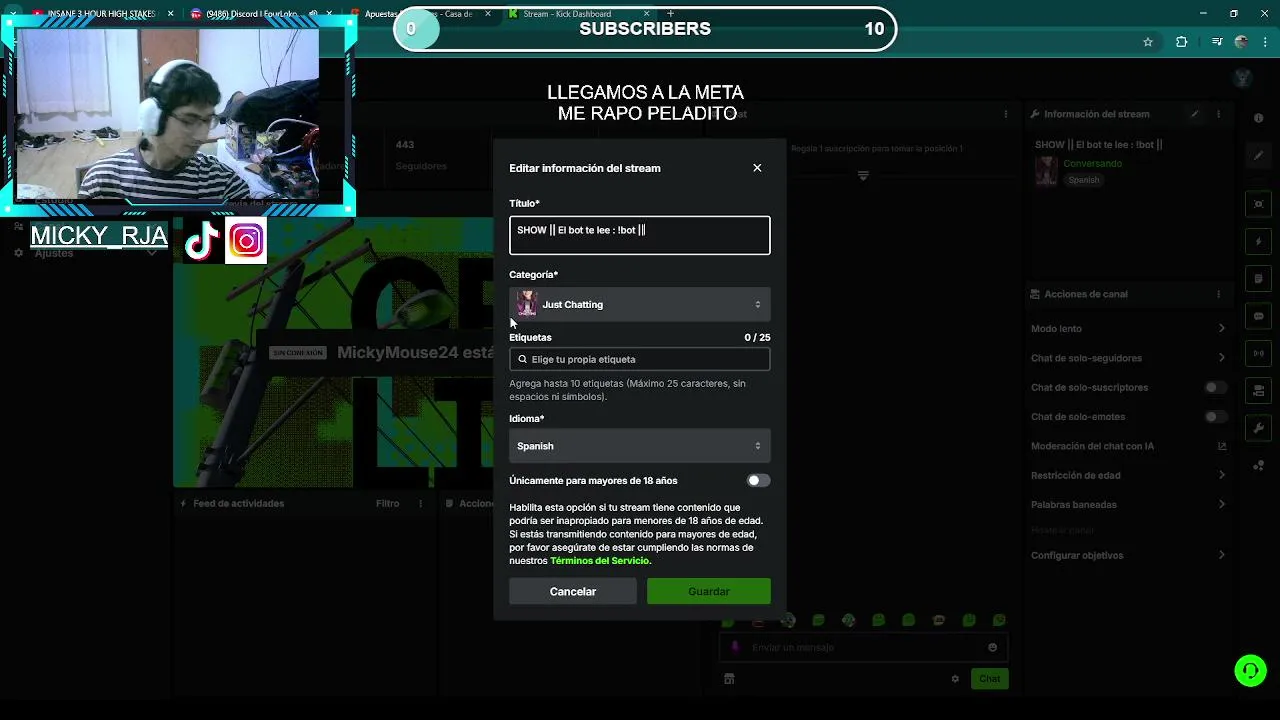Viewport: 1280px width, 720px height.
Task: Open the media control icon in browser toolbar
Action: coord(1216,42)
